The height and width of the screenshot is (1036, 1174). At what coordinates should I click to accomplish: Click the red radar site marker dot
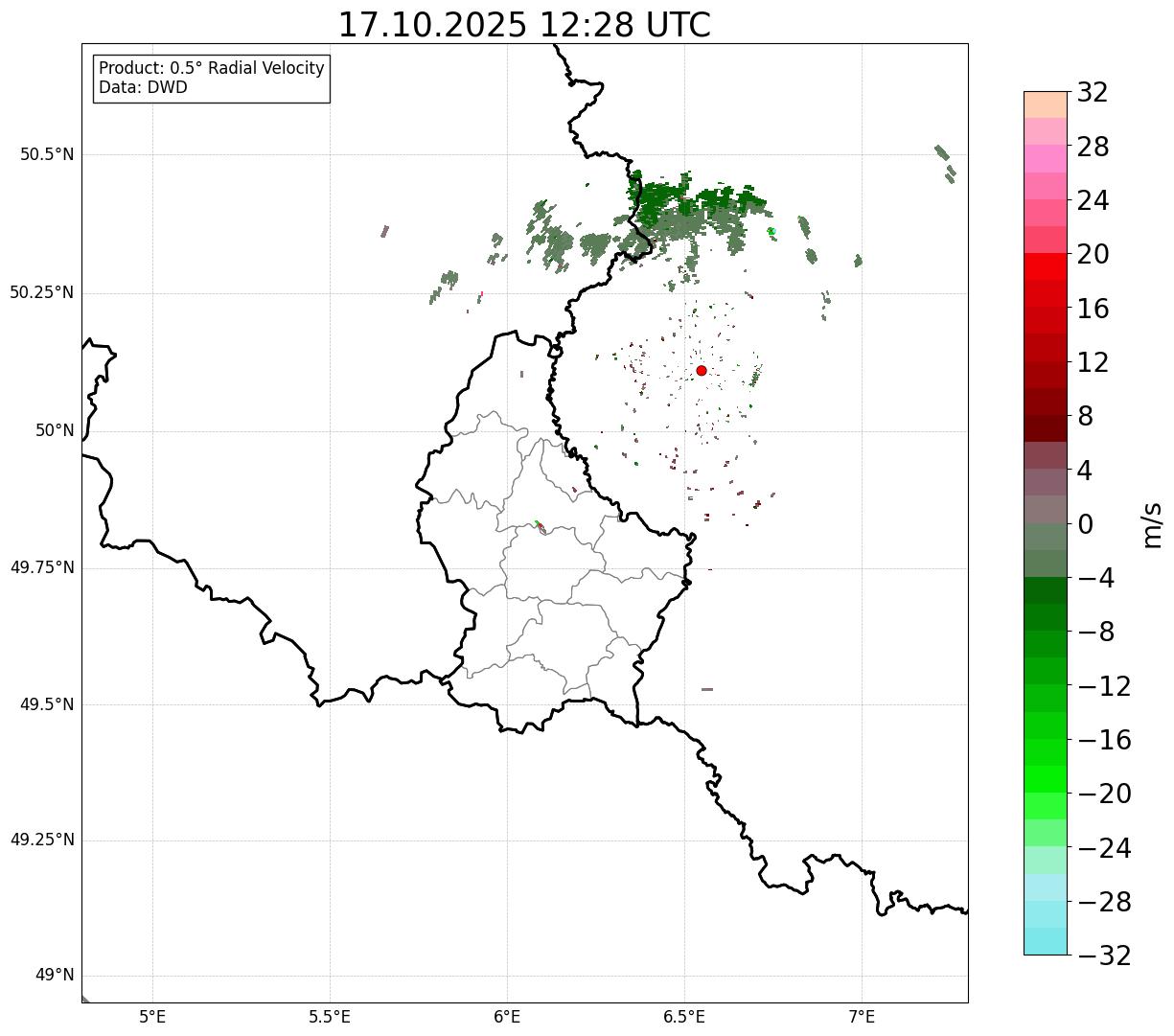tap(702, 370)
